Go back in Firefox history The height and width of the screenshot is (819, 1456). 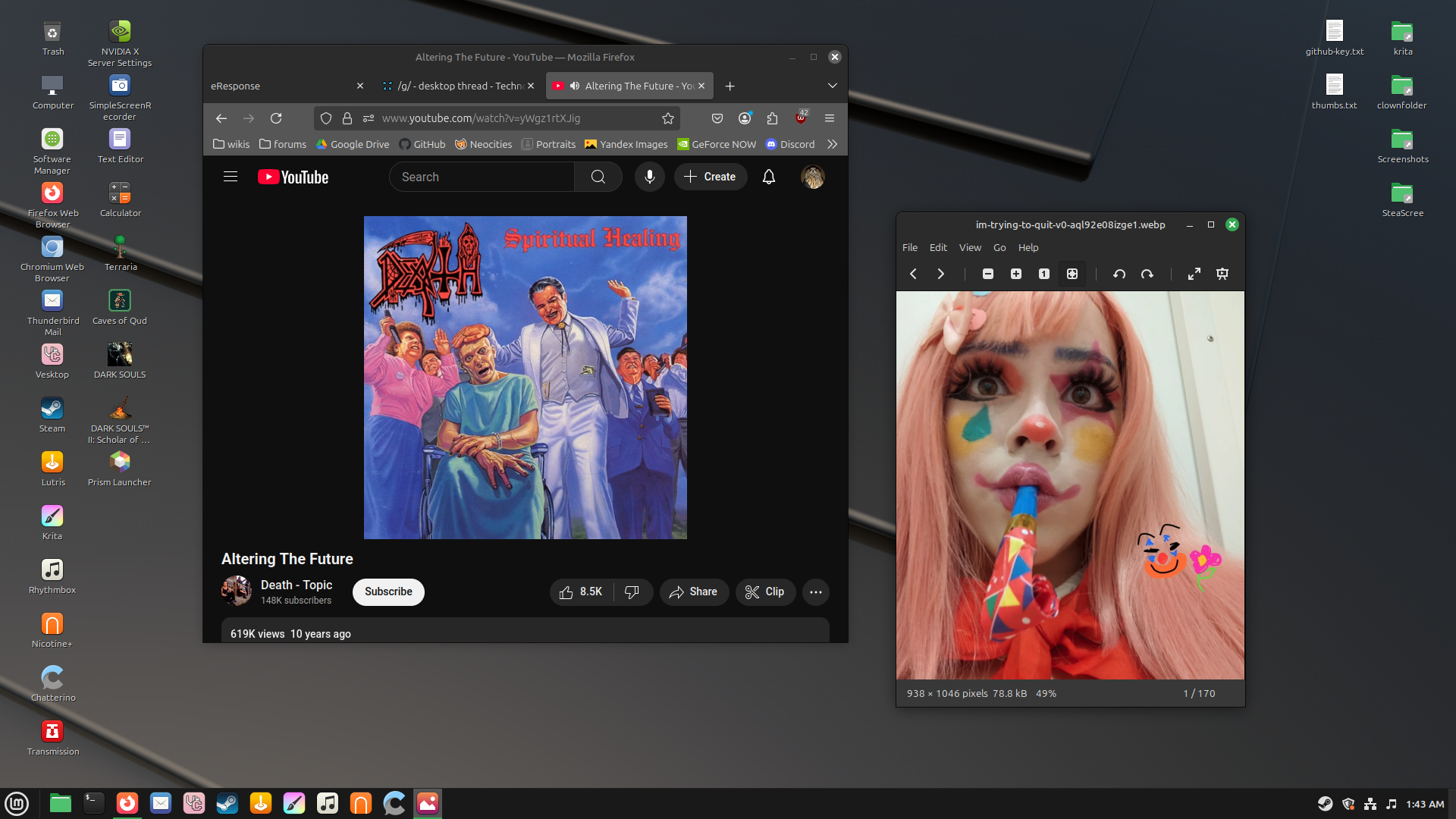pyautogui.click(x=221, y=118)
